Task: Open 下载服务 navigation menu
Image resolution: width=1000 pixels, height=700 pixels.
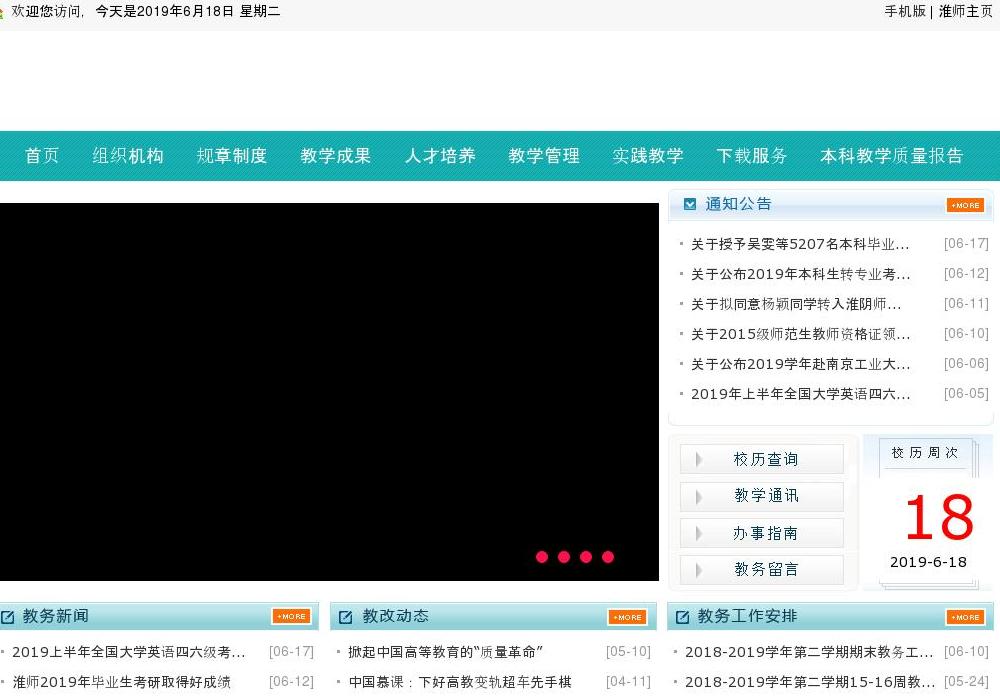Action: coord(752,156)
